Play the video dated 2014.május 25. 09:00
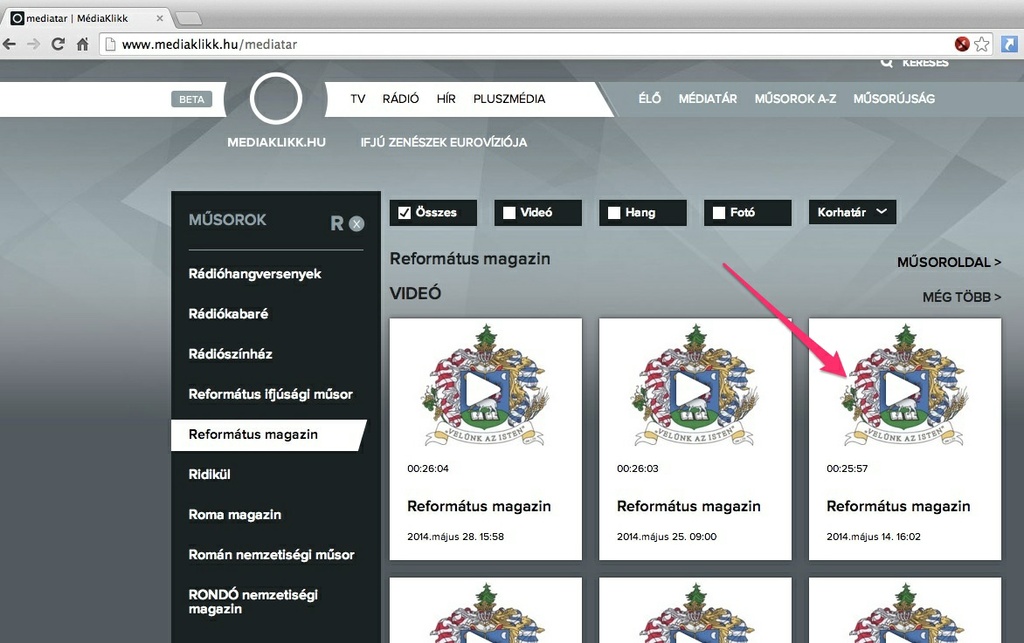1024x643 pixels. point(694,390)
